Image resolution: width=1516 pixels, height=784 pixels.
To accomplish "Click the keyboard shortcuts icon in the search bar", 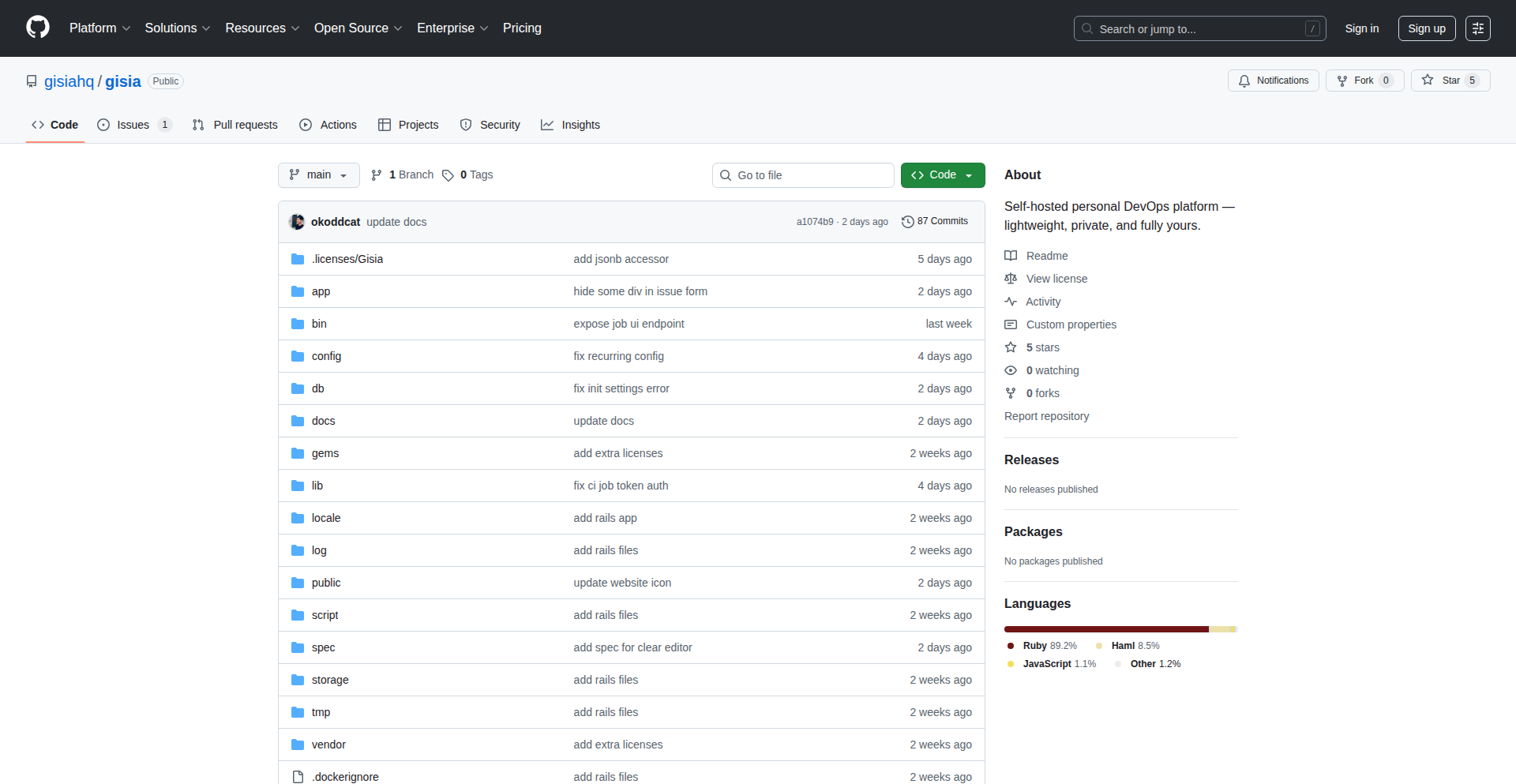I will [x=1313, y=28].
